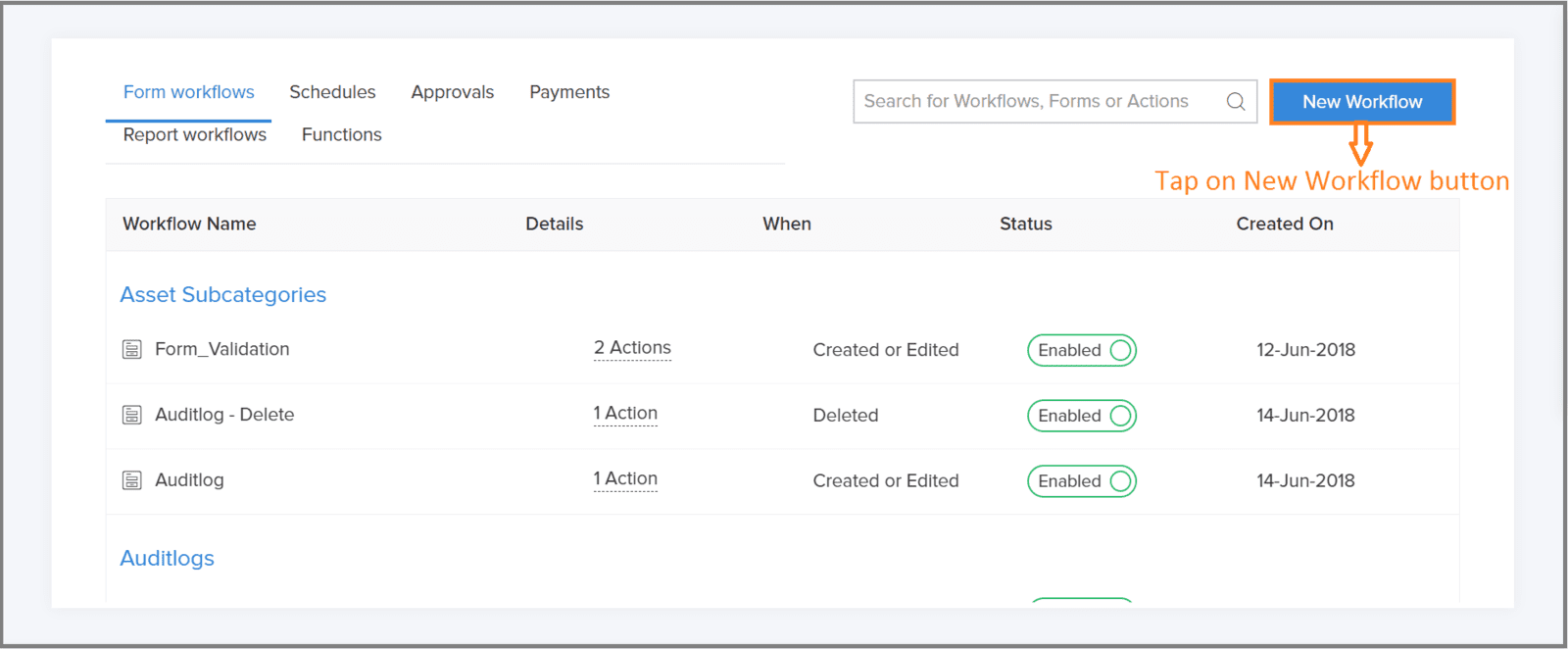The image size is (1568, 649).
Task: Click the Details column header
Action: tap(555, 224)
